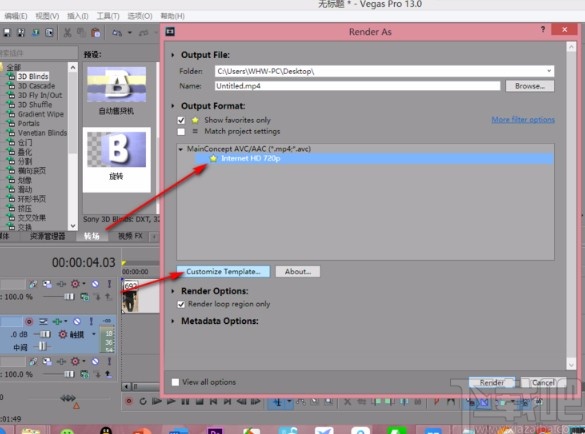This screenshot has width=585, height=434.
Task: Switch to the 资源管理器 tab
Action: point(47,236)
